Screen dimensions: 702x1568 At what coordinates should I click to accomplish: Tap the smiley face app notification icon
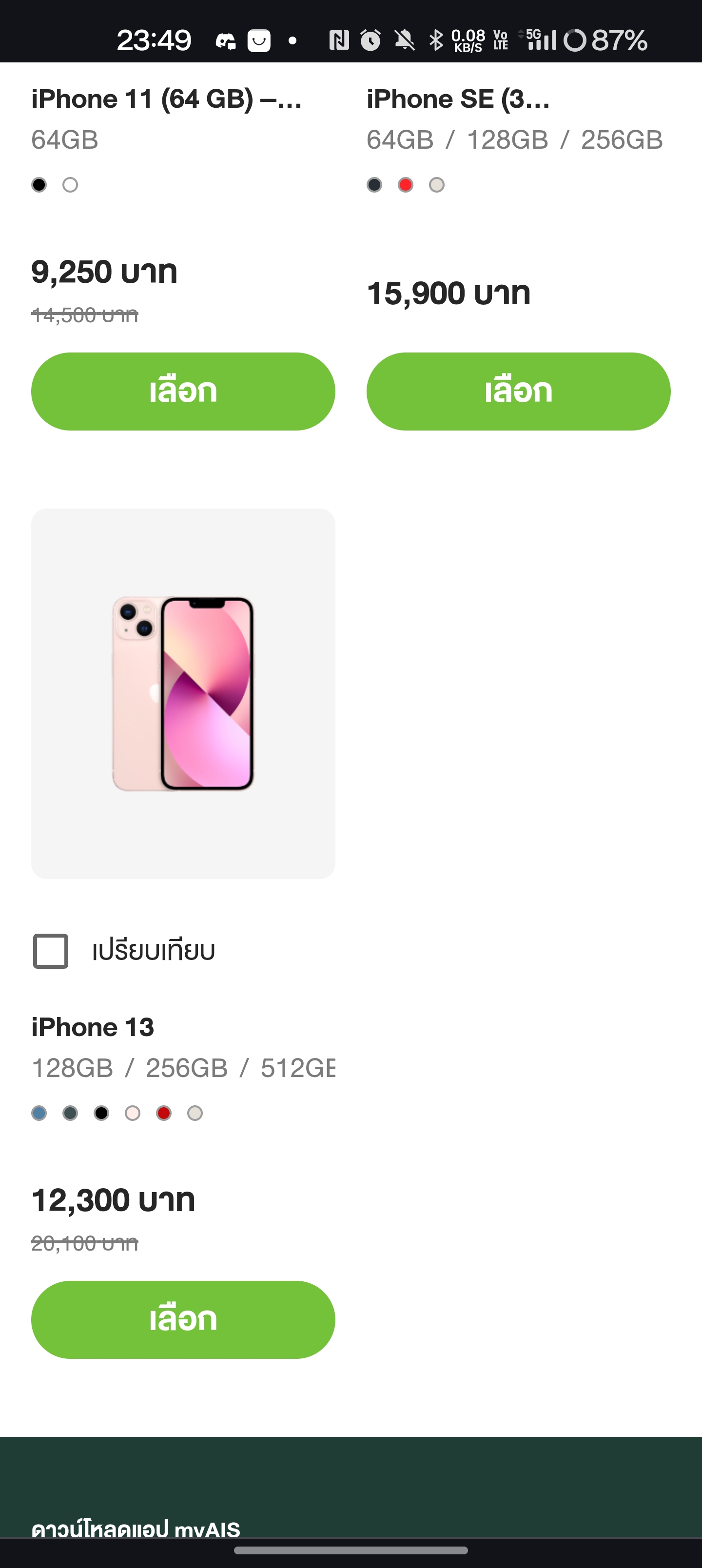pos(259,41)
